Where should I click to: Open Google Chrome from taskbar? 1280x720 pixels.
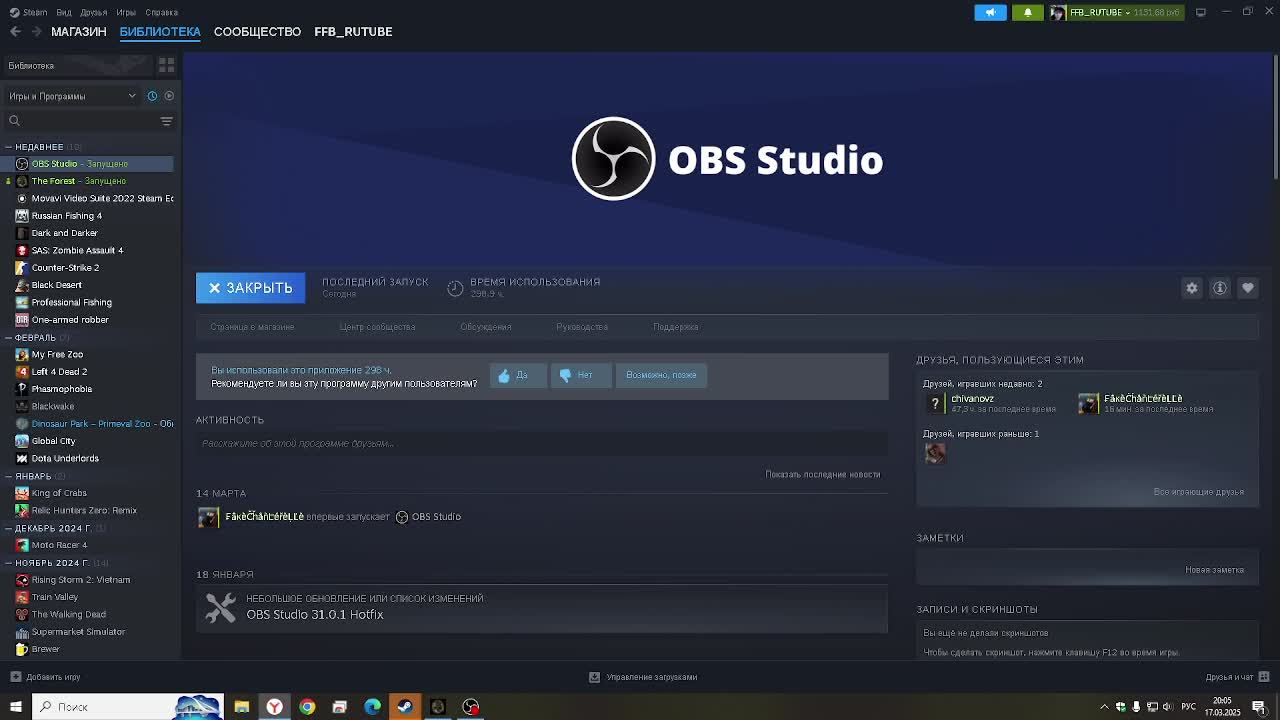[307, 707]
